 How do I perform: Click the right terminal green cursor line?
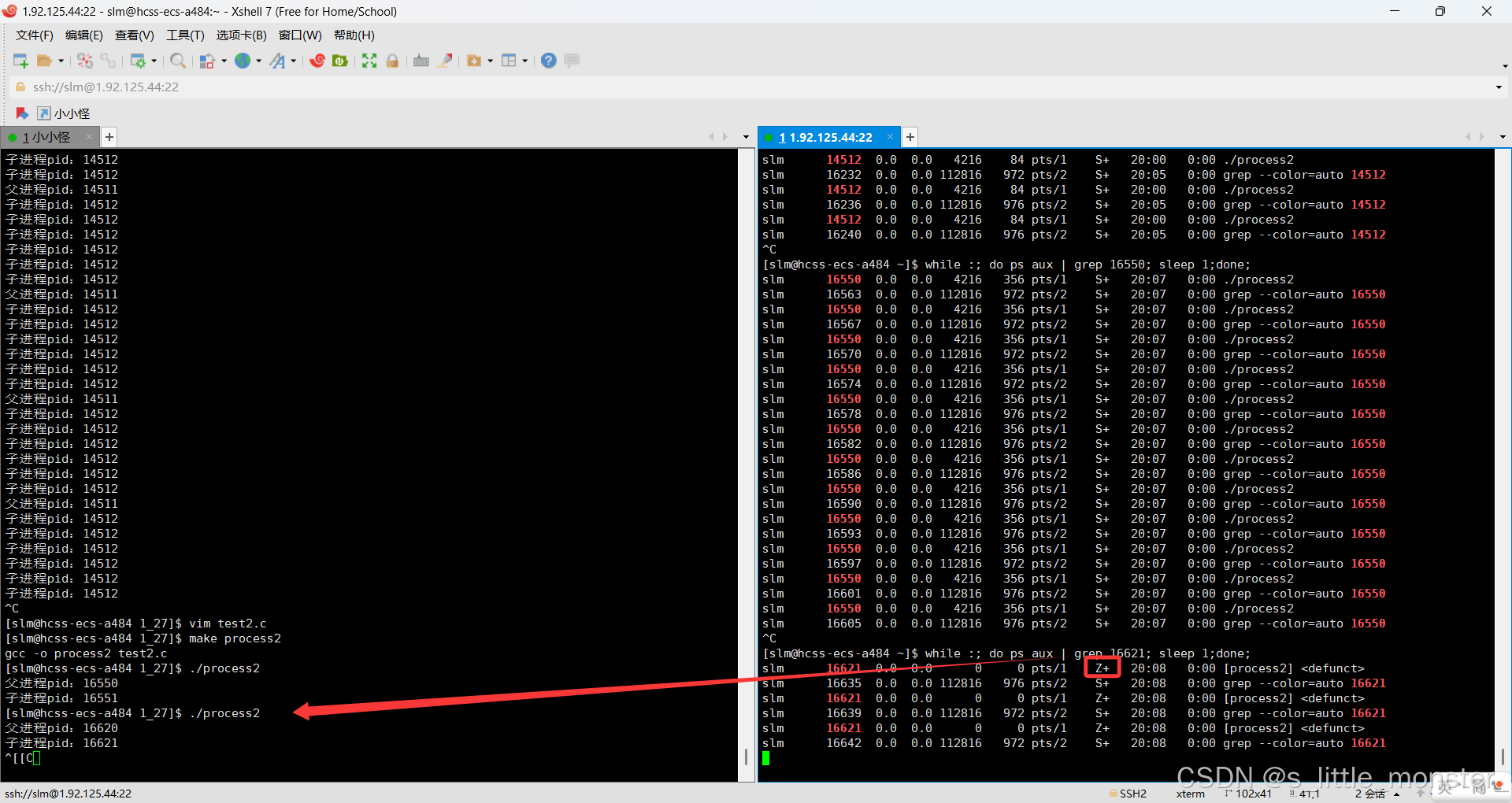point(765,758)
